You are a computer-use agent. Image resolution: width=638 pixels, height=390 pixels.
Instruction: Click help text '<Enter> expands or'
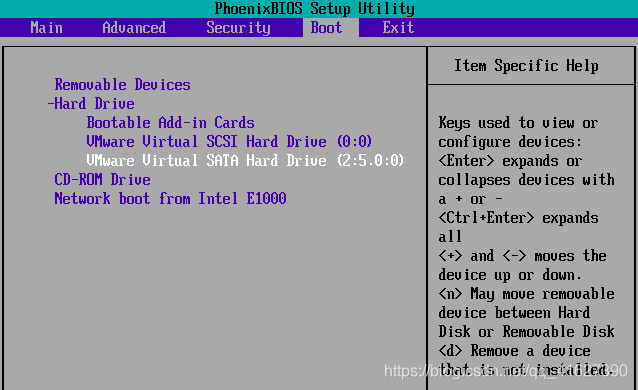510,161
